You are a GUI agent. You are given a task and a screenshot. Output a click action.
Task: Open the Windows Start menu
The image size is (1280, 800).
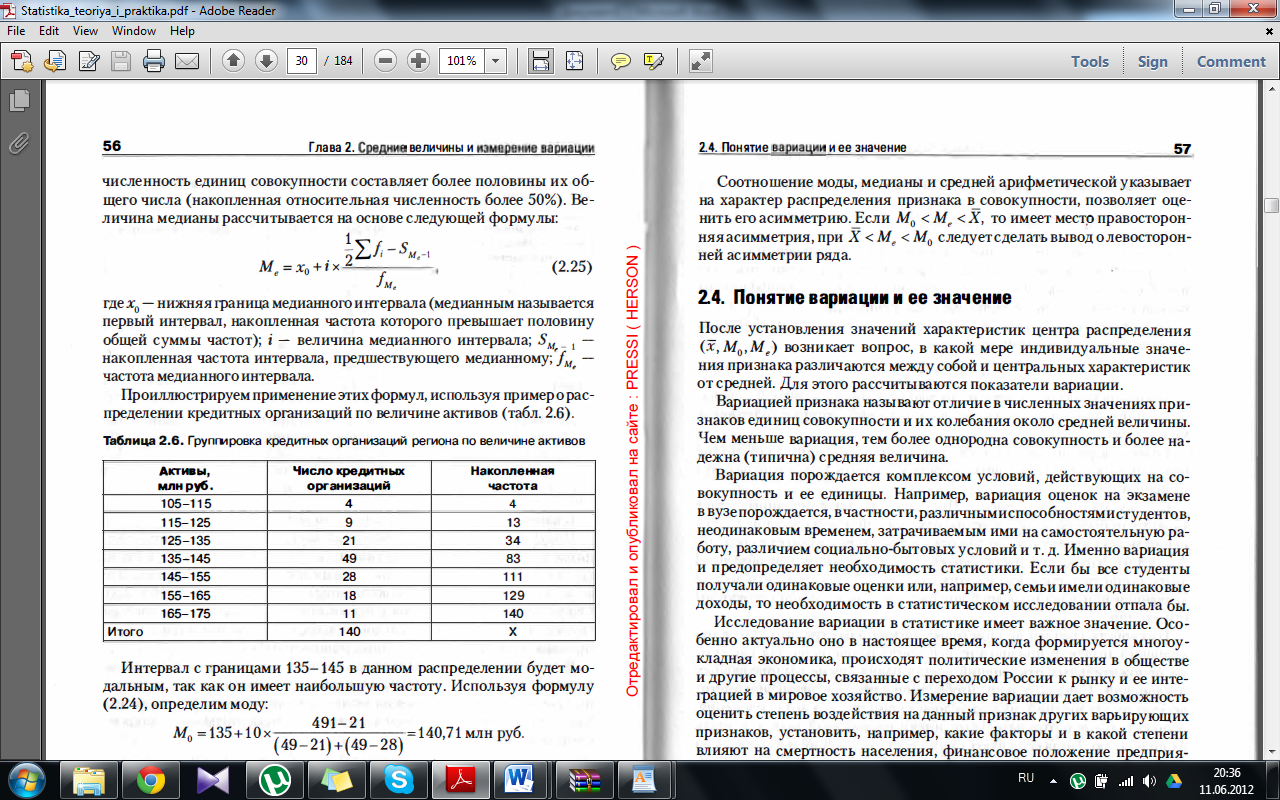tap(26, 779)
